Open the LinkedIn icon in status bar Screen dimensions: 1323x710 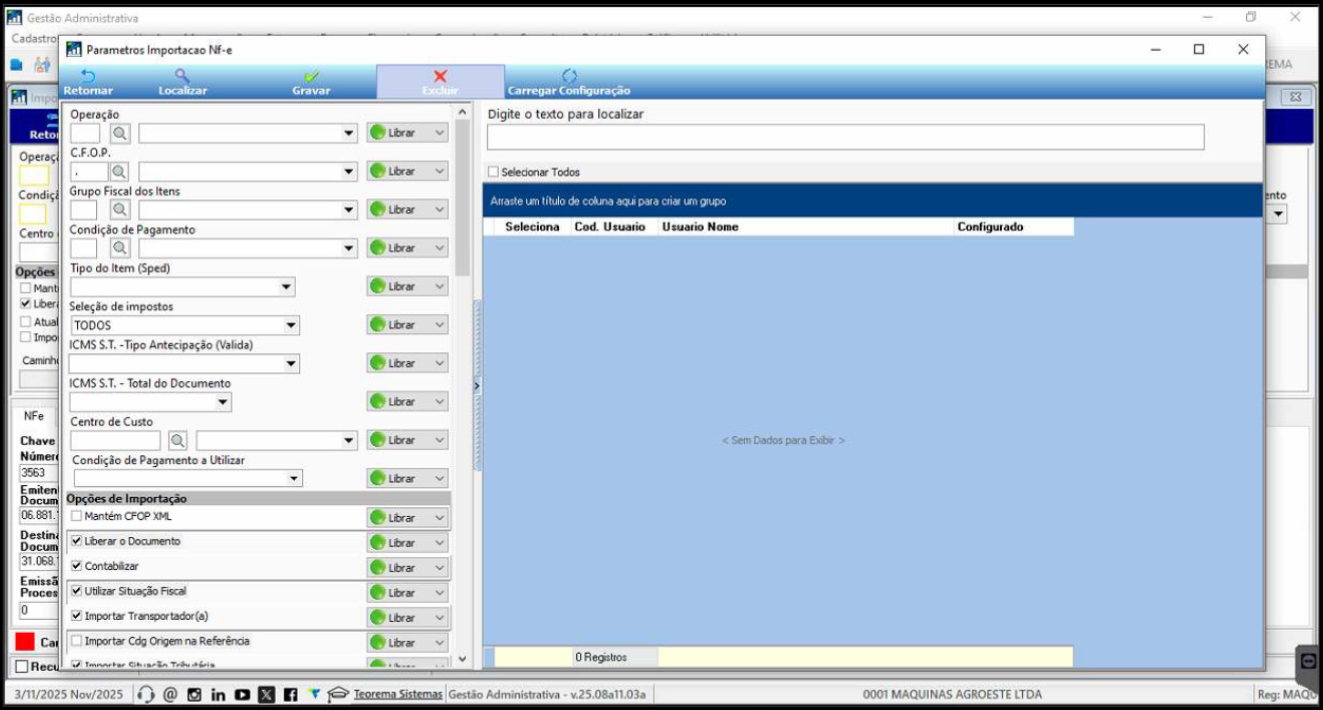(218, 694)
